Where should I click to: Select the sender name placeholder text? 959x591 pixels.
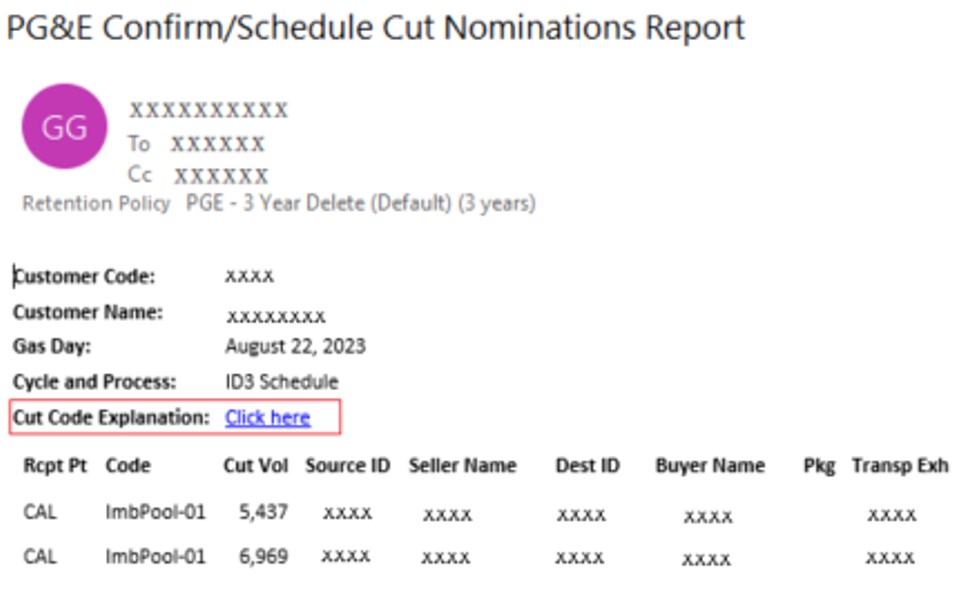208,110
